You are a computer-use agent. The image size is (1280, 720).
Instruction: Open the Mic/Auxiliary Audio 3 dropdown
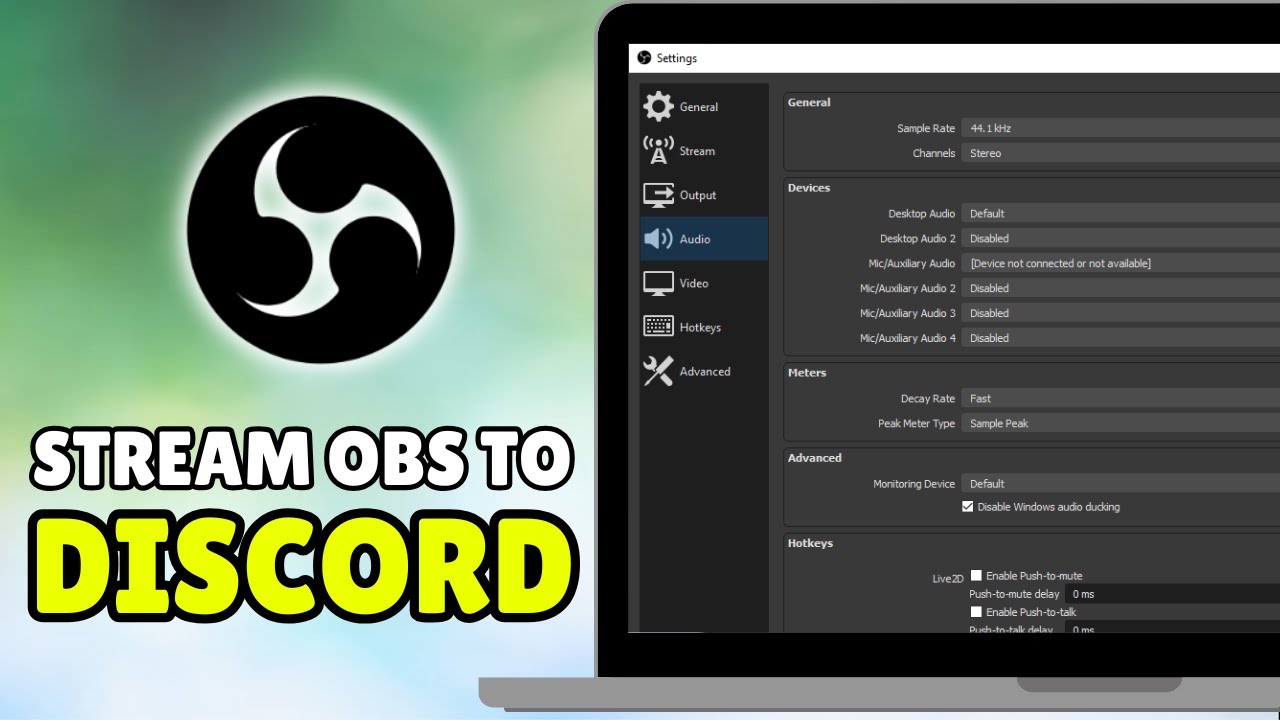1120,313
